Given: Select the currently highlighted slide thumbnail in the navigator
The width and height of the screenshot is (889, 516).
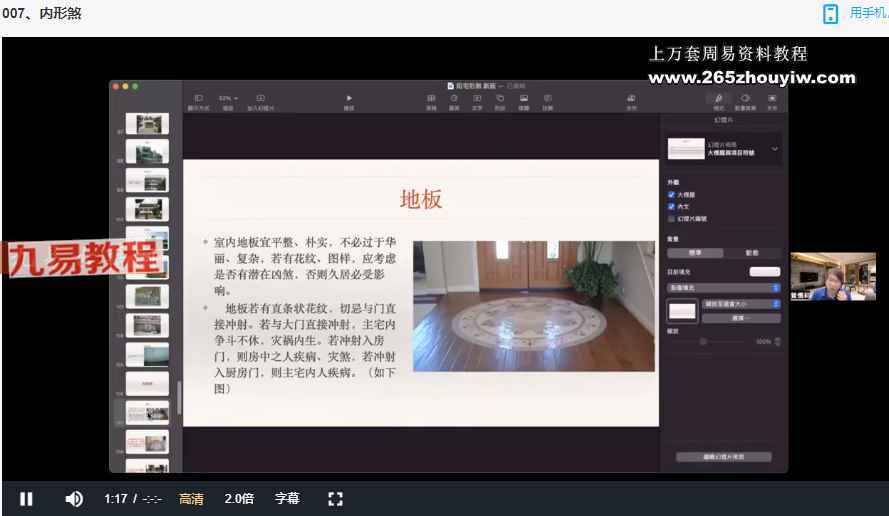Looking at the screenshot, I should [x=147, y=413].
